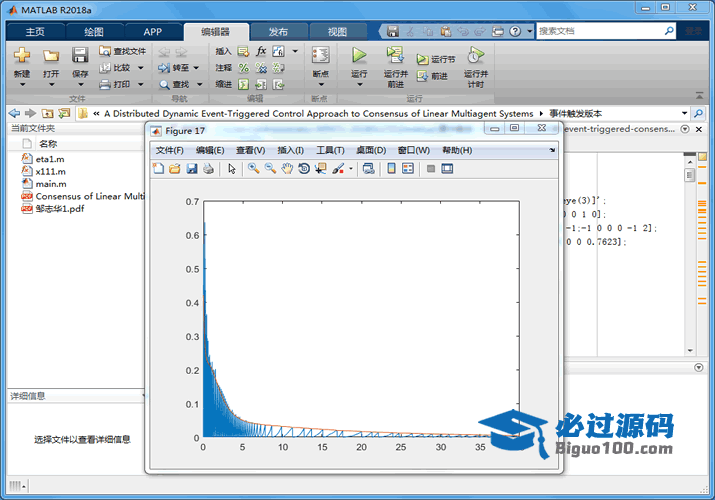Toggle the brush data tool
This screenshot has height=500, width=715.
click(x=338, y=169)
